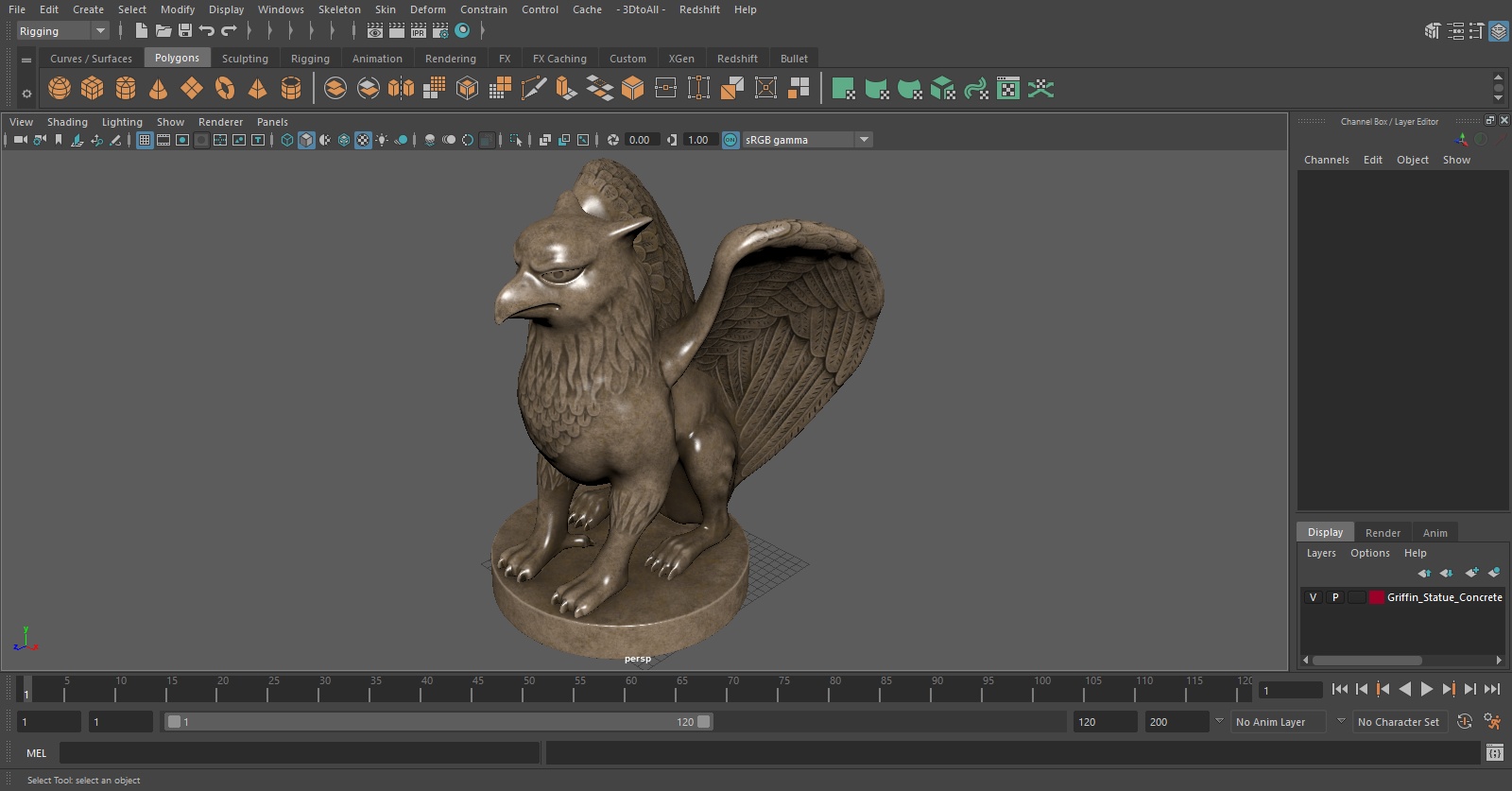Image resolution: width=1512 pixels, height=791 pixels.
Task: Open the shelf tab options menu icon
Action: click(26, 60)
